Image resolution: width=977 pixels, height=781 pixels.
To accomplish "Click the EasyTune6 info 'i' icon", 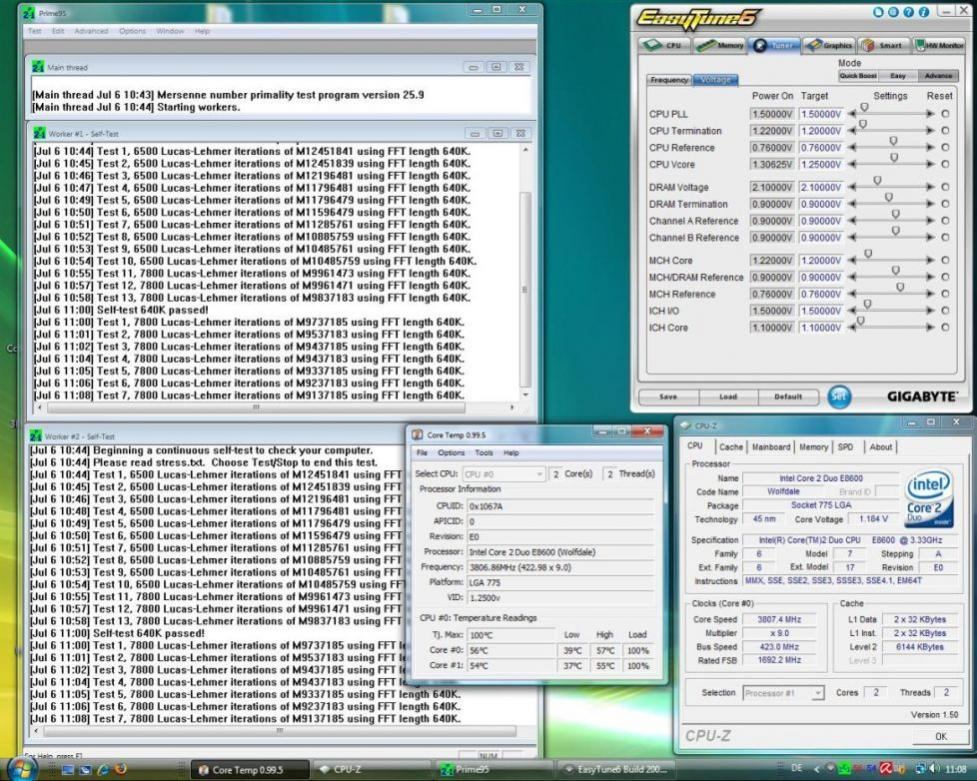I will coord(924,12).
